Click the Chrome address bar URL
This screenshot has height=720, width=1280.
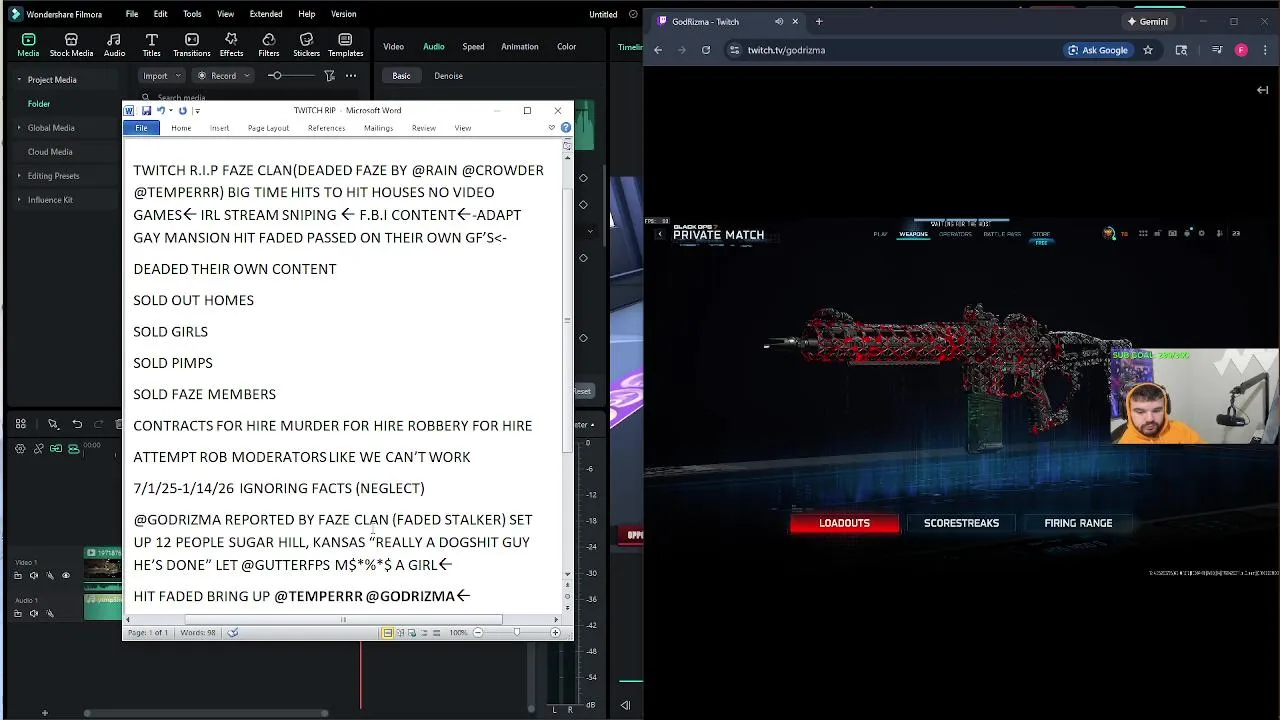pos(786,50)
